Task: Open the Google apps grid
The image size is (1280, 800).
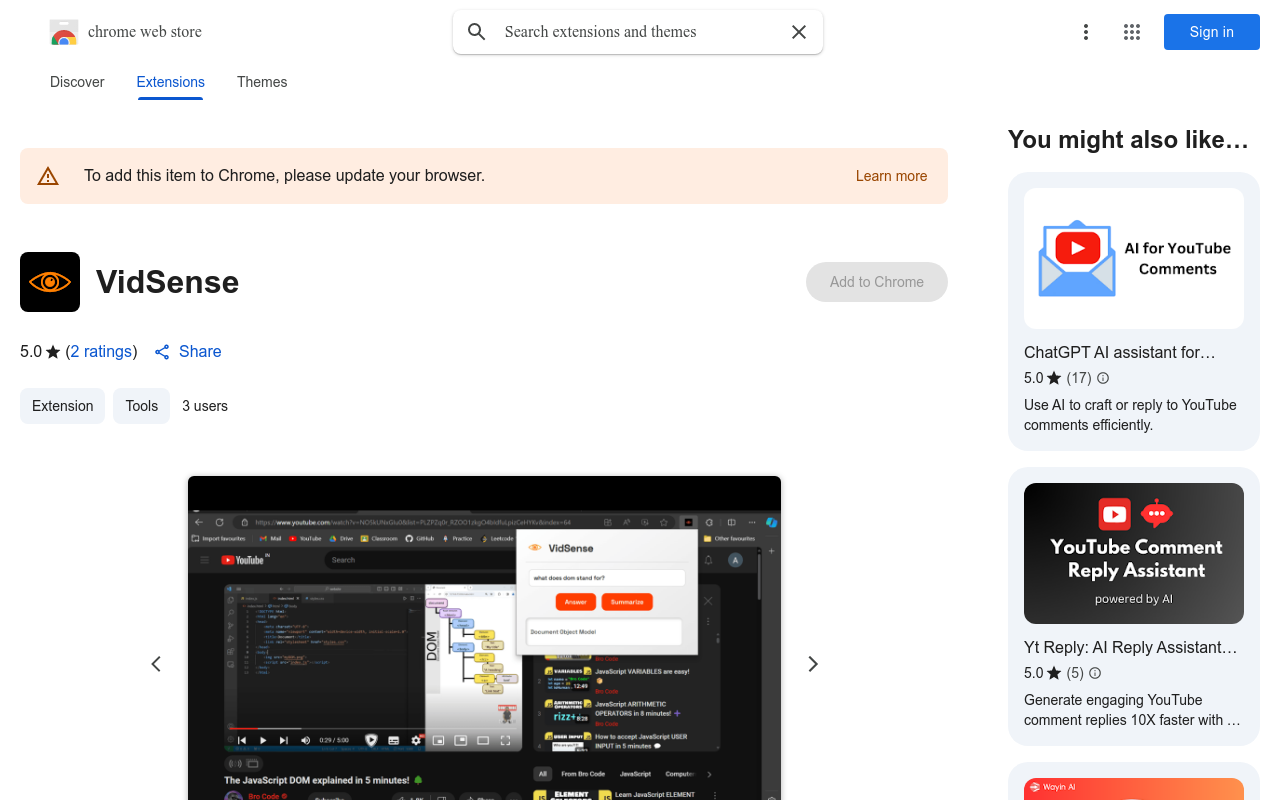Action: [1132, 32]
